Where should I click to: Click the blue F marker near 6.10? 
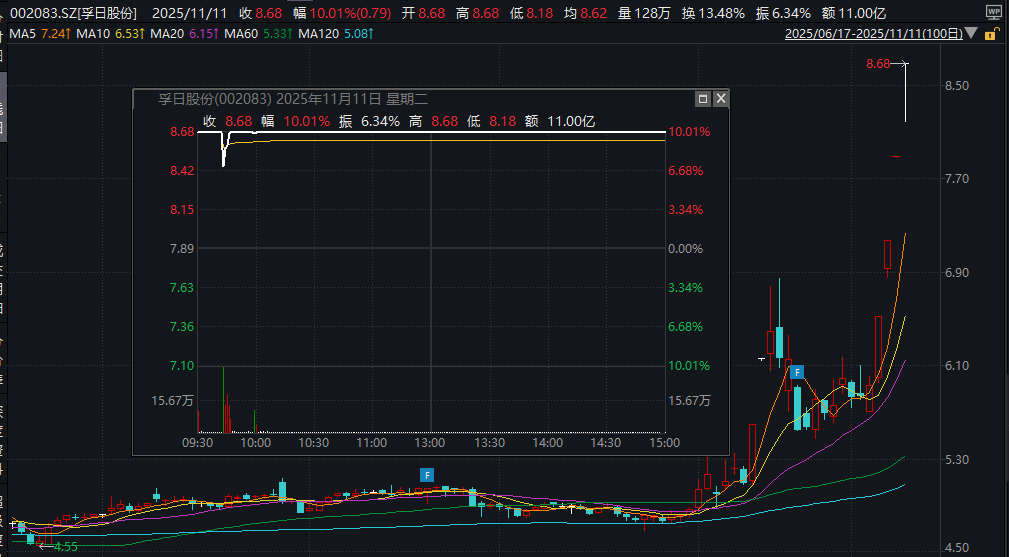[x=797, y=372]
